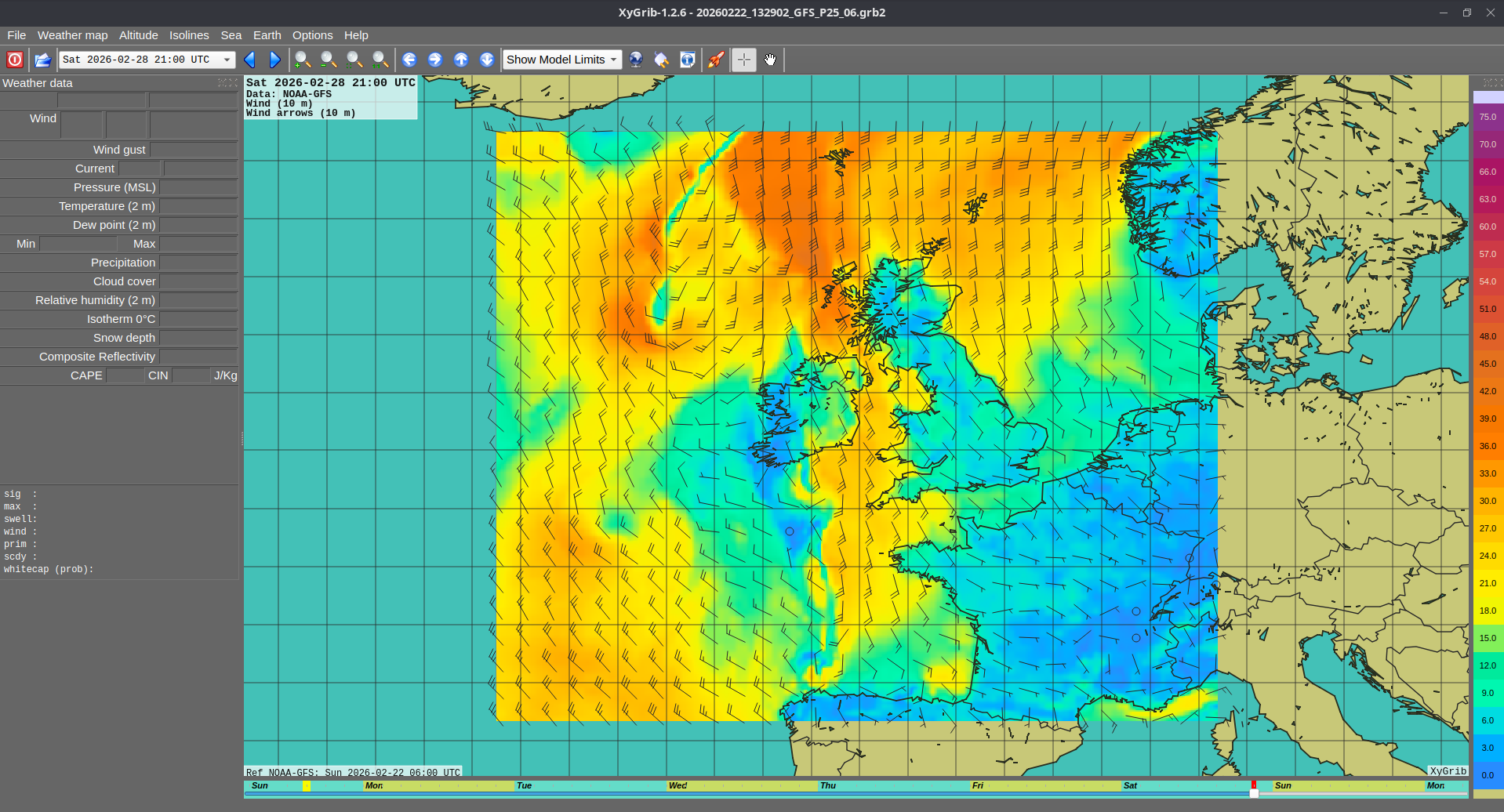The image size is (1504, 812).
Task: Open a GRIB file
Action: (x=42, y=60)
